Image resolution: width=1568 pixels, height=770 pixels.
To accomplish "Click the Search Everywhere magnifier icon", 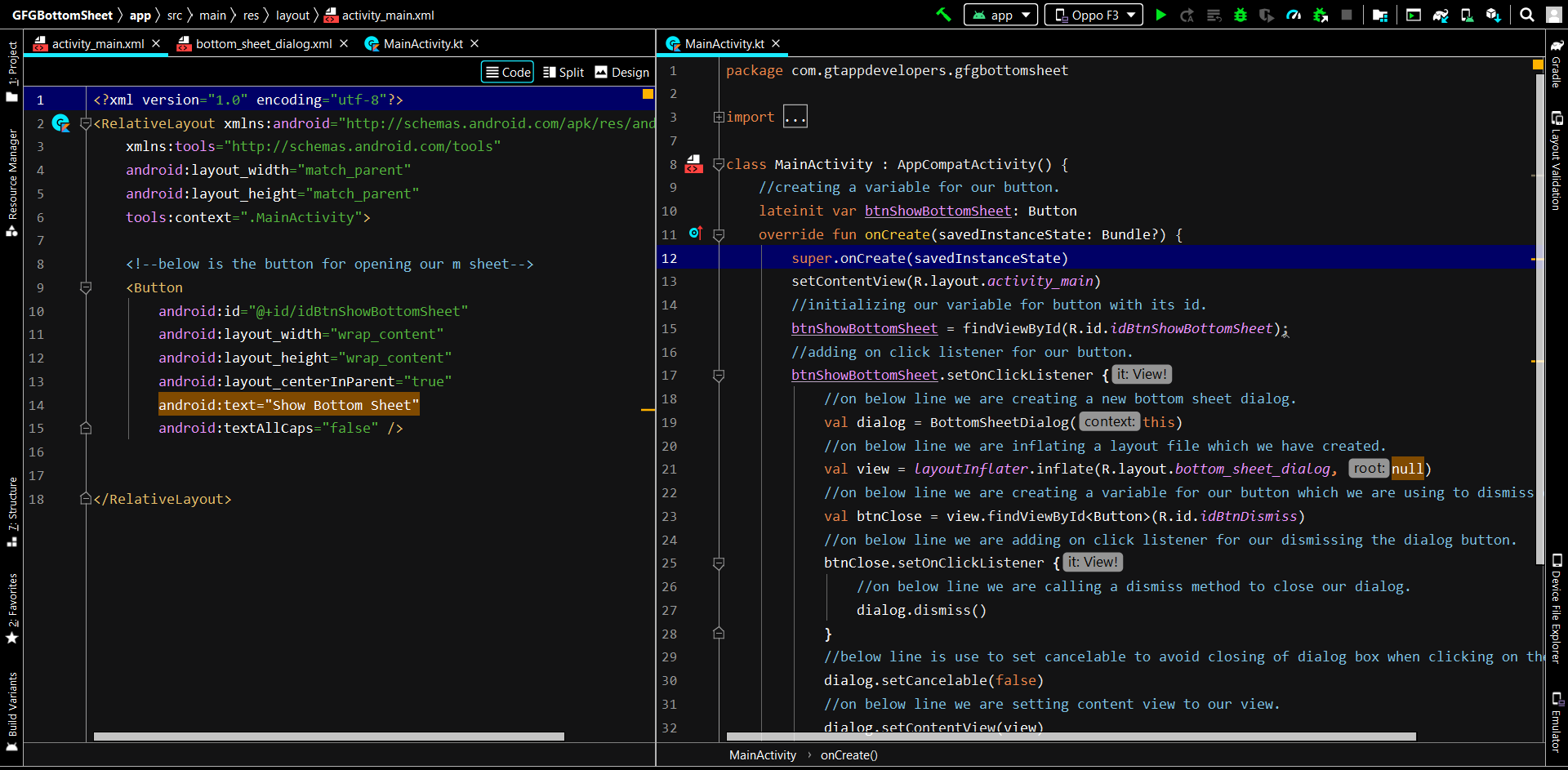I will click(1526, 15).
